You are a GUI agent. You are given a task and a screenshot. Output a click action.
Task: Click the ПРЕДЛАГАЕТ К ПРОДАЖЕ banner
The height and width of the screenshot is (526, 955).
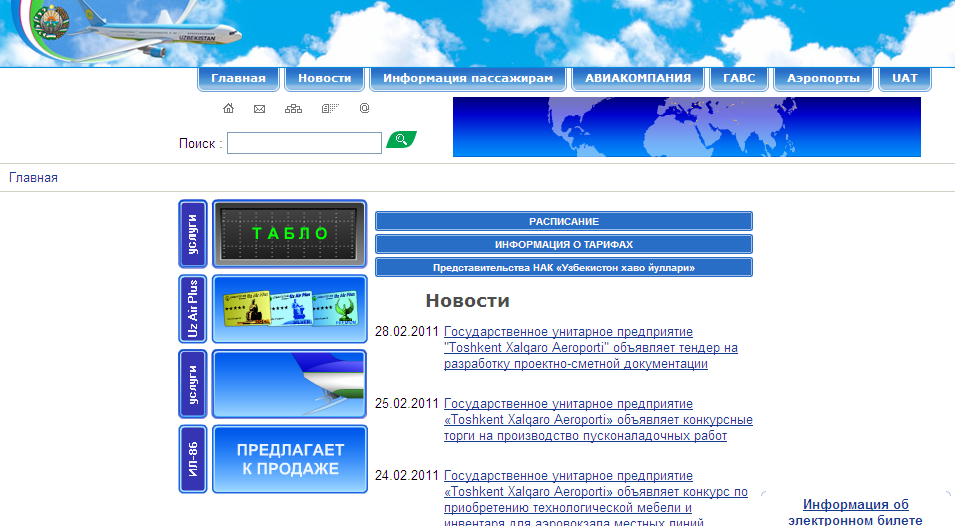(289, 459)
